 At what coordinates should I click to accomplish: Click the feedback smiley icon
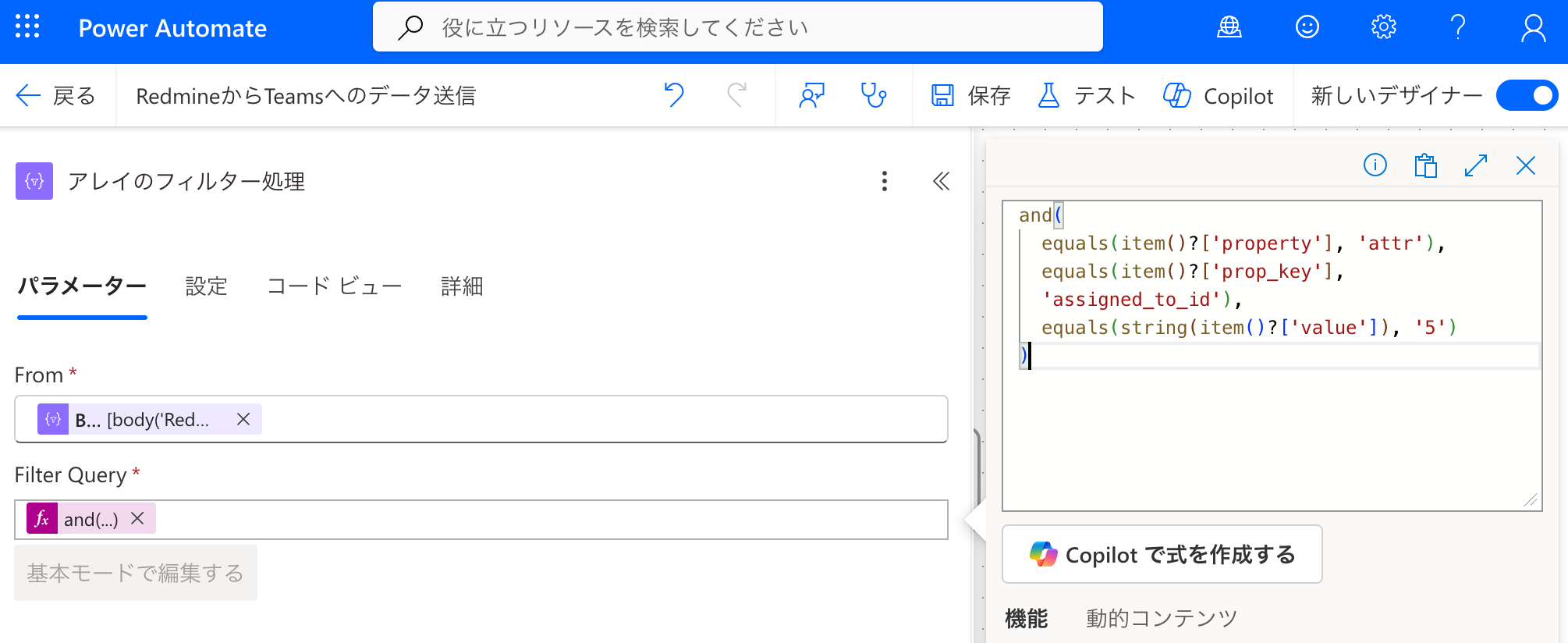(x=1307, y=27)
